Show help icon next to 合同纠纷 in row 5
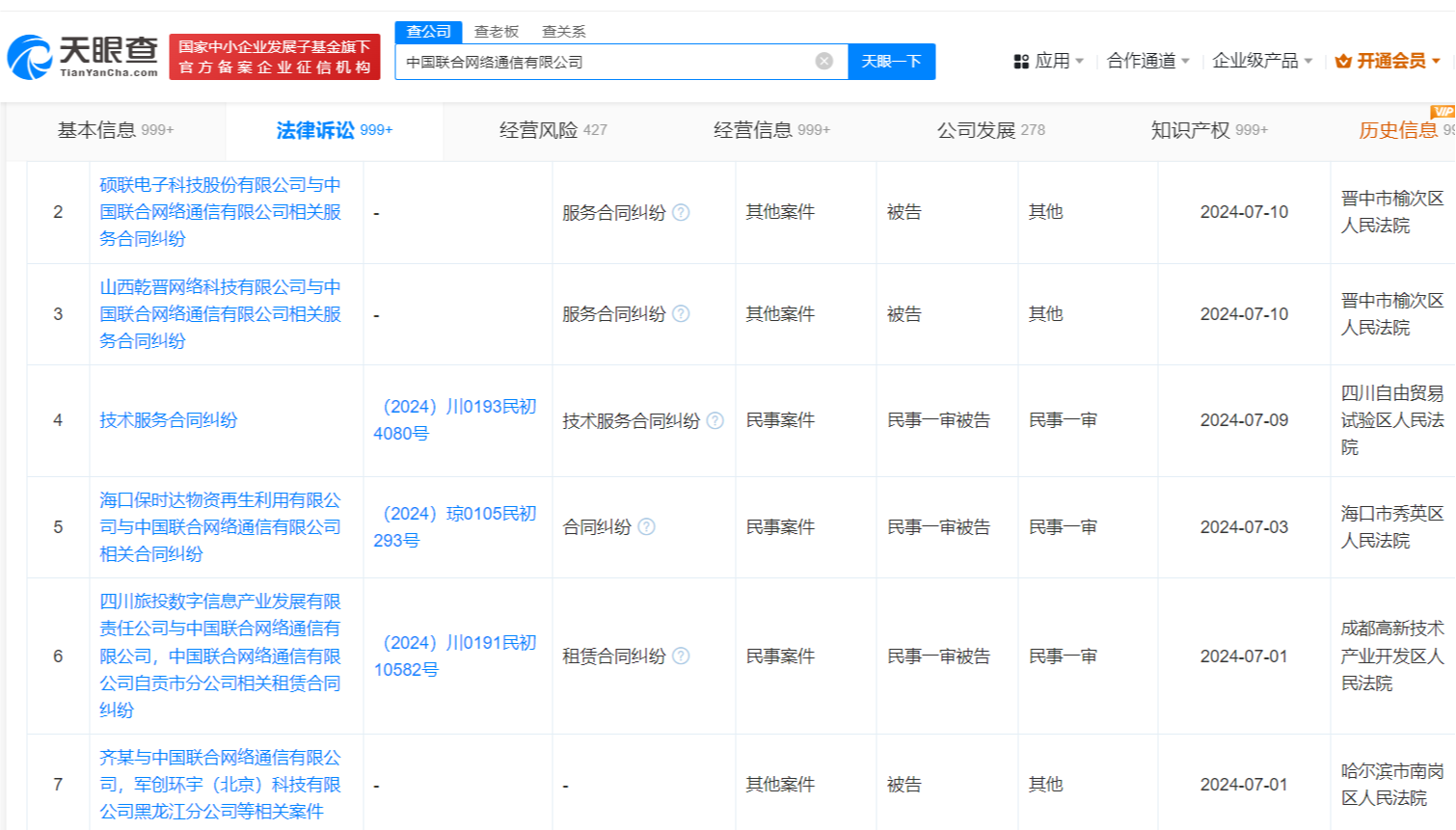Viewport: 1456px width, 830px height. click(x=647, y=527)
